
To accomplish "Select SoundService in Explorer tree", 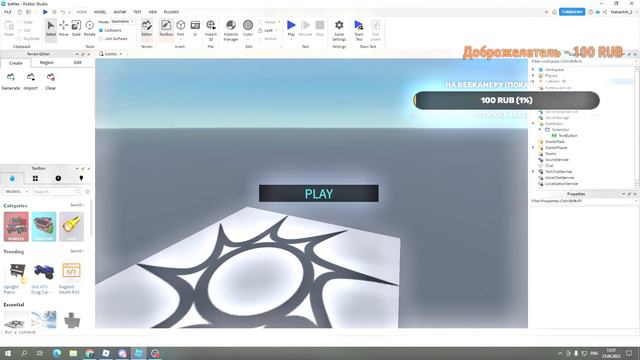I will [x=557, y=160].
